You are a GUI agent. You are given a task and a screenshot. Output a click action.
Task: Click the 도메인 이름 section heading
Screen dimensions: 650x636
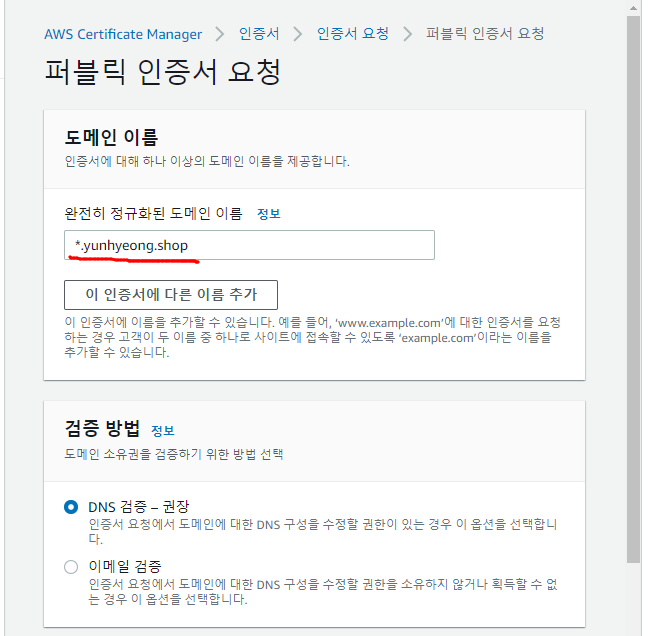coord(111,137)
